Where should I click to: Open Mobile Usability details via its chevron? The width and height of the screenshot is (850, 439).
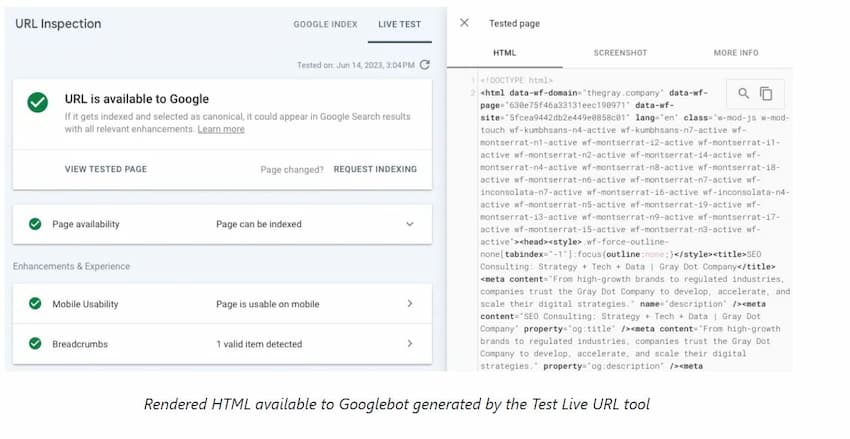click(x=409, y=304)
